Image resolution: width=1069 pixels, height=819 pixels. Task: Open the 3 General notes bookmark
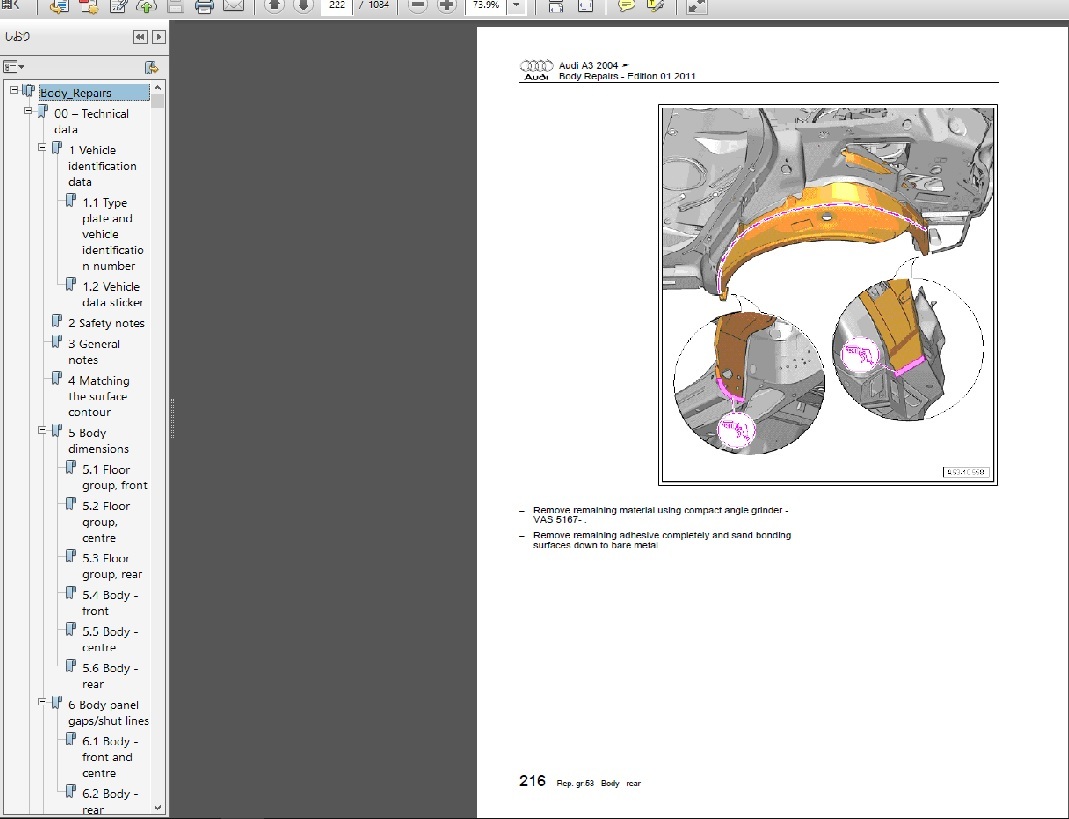click(x=94, y=352)
